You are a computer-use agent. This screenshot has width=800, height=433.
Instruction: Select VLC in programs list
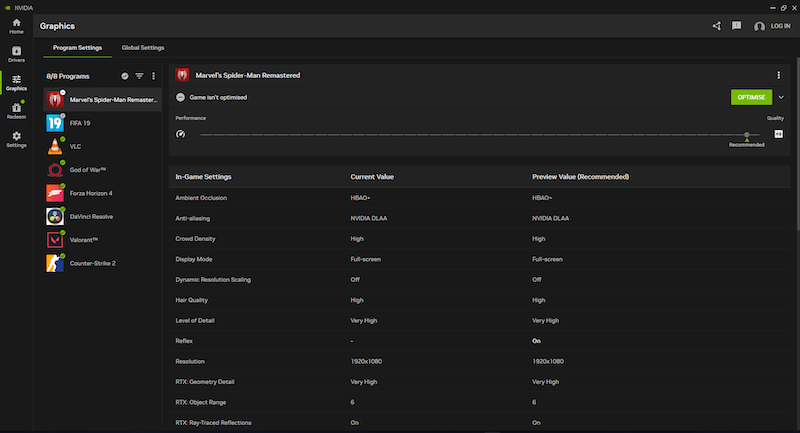coord(103,146)
